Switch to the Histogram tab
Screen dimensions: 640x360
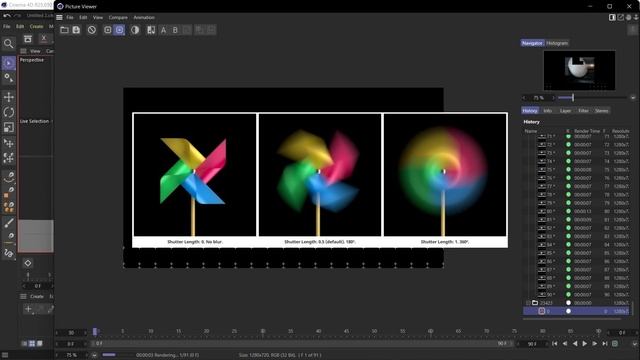coord(557,43)
